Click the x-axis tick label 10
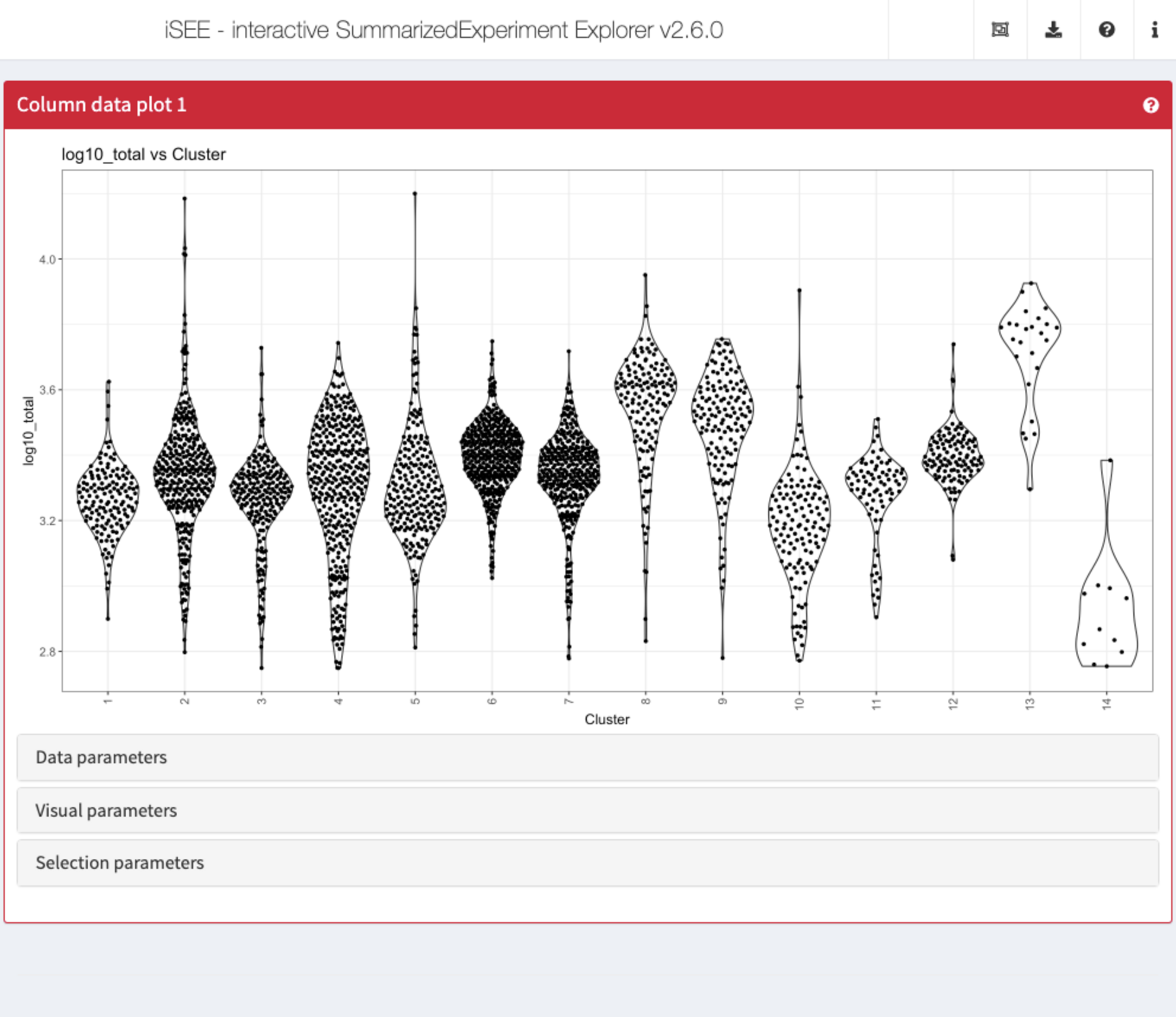The width and height of the screenshot is (1176, 1017). pyautogui.click(x=799, y=703)
